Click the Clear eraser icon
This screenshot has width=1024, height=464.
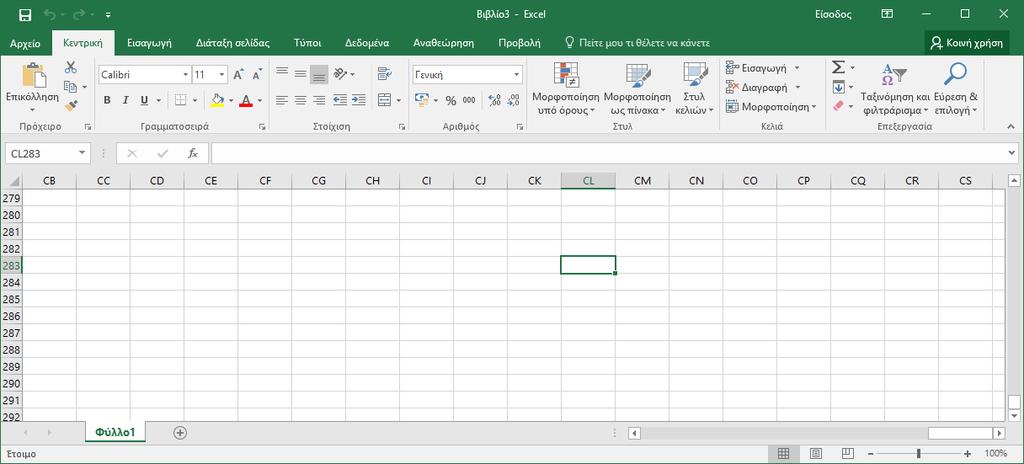pos(839,106)
